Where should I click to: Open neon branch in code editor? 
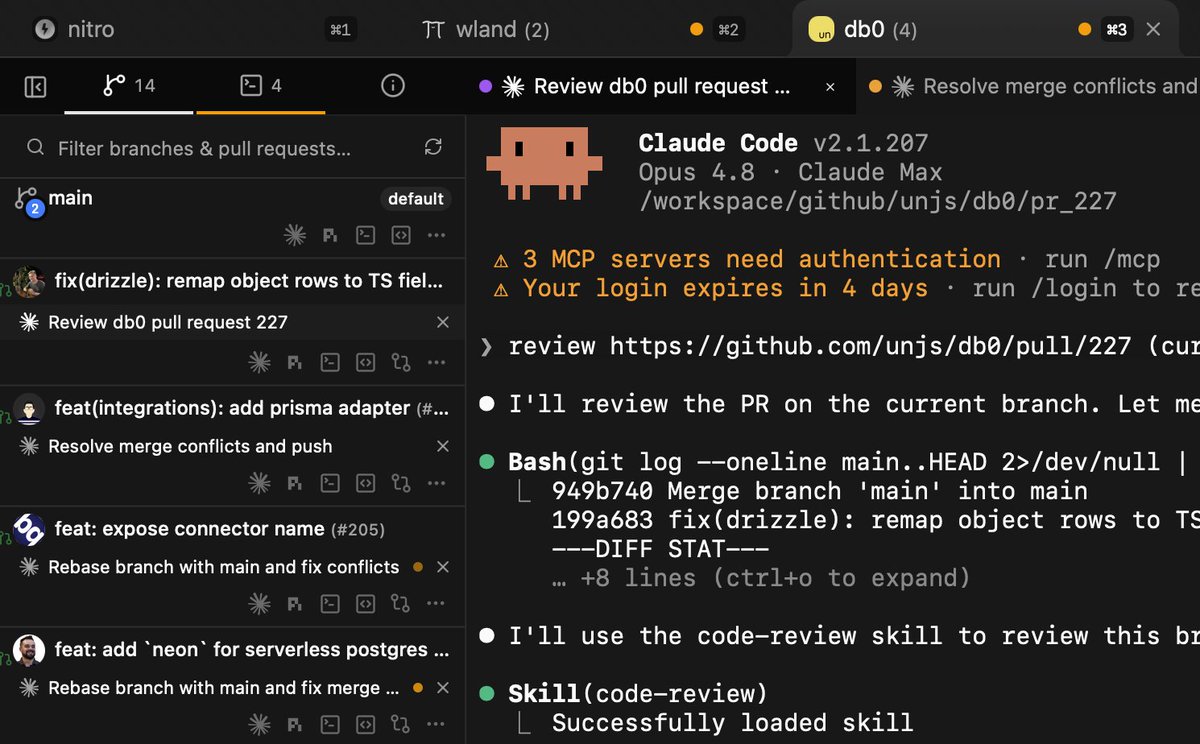366,724
